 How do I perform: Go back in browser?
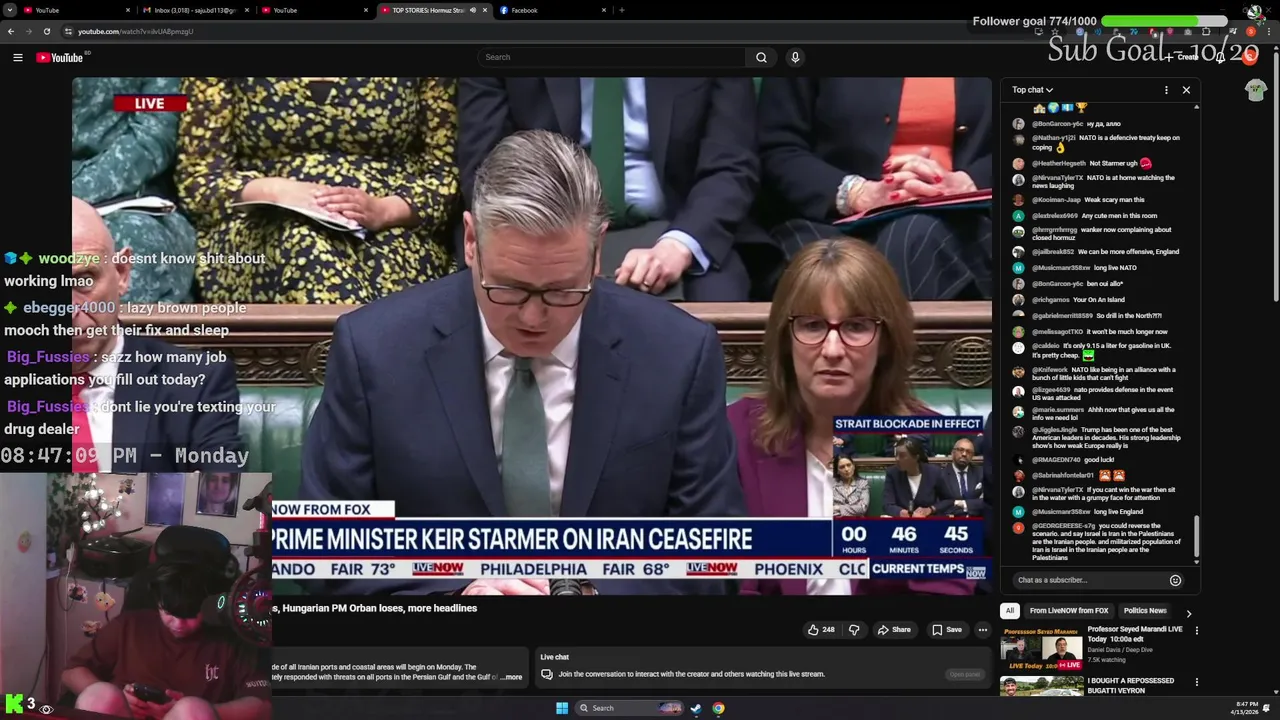click(11, 31)
